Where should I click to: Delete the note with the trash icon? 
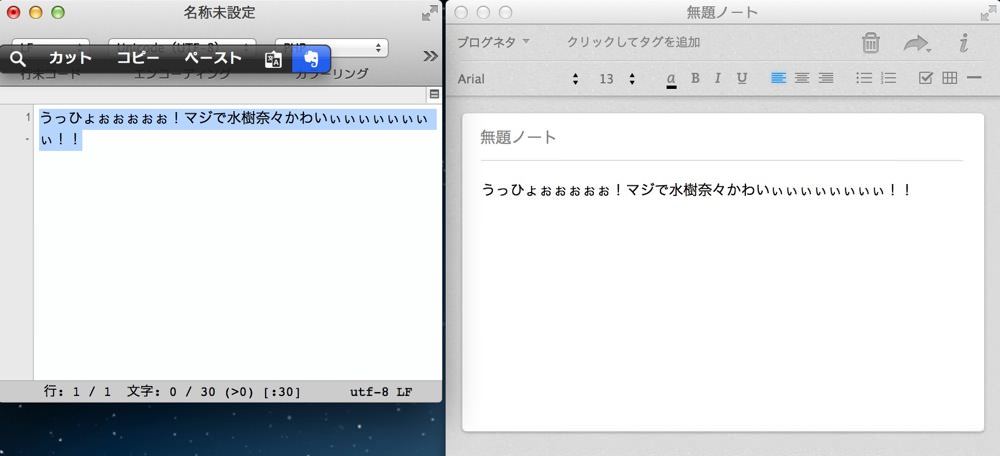tap(871, 43)
